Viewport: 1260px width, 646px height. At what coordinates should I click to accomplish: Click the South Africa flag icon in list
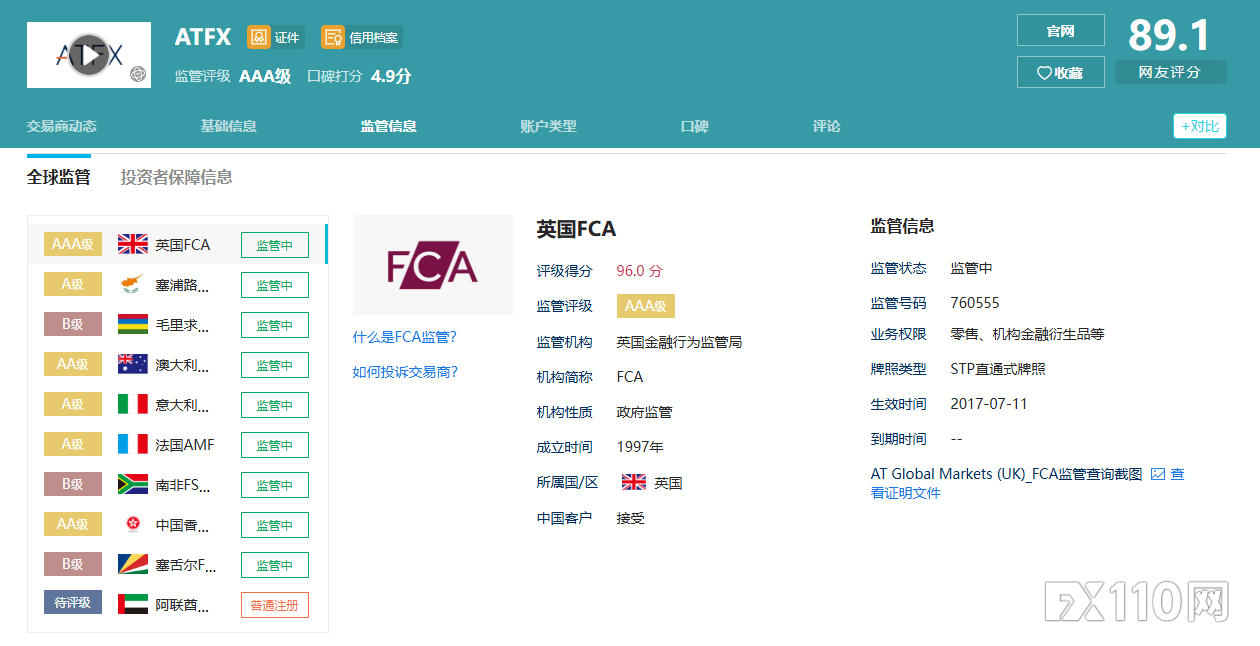click(133, 485)
